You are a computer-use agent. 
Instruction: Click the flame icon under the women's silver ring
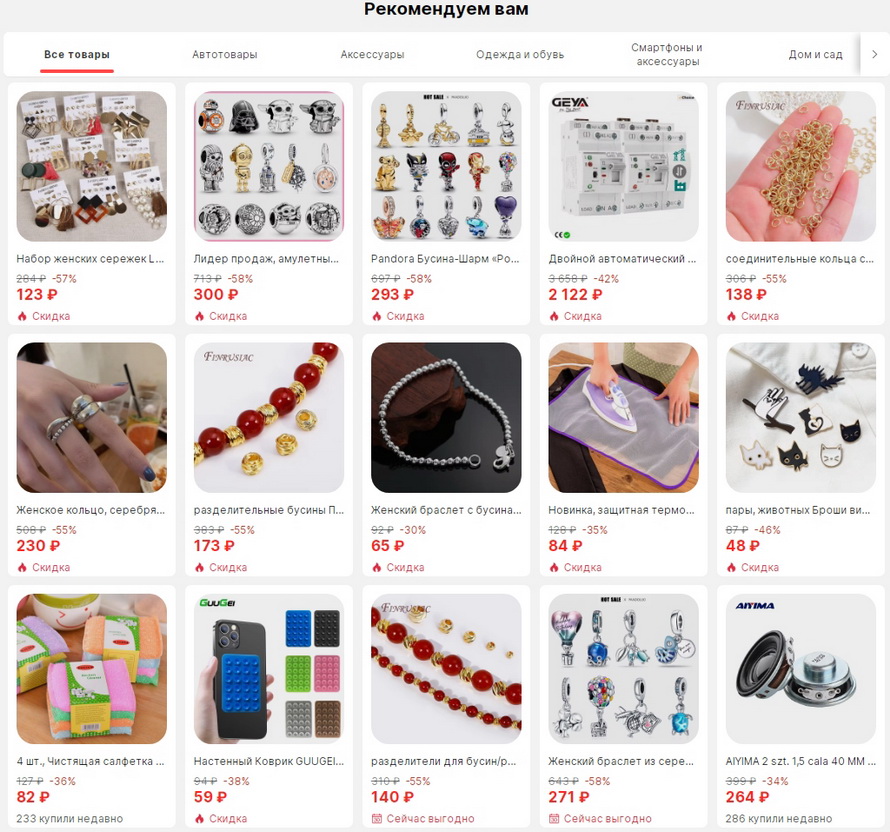[x=22, y=567]
